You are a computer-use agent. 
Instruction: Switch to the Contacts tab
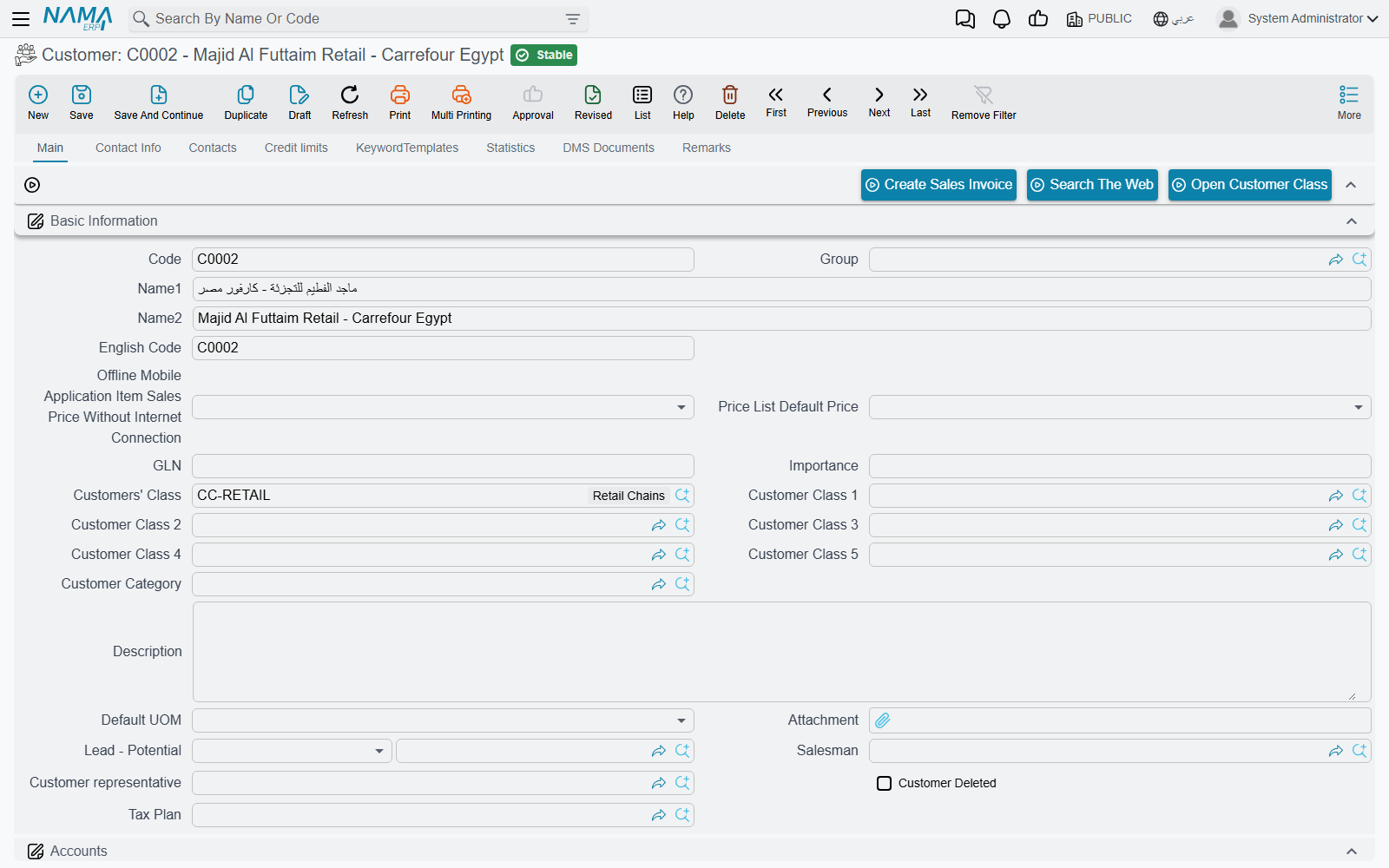pyautogui.click(x=213, y=148)
